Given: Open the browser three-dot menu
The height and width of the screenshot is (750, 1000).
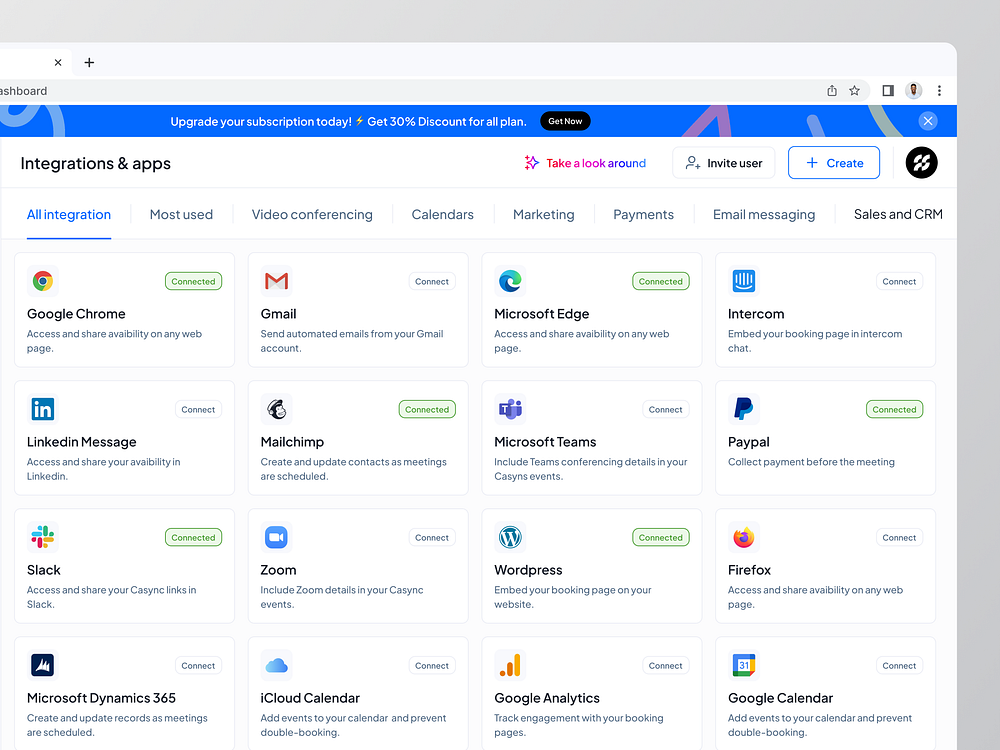Looking at the screenshot, I should click(939, 91).
